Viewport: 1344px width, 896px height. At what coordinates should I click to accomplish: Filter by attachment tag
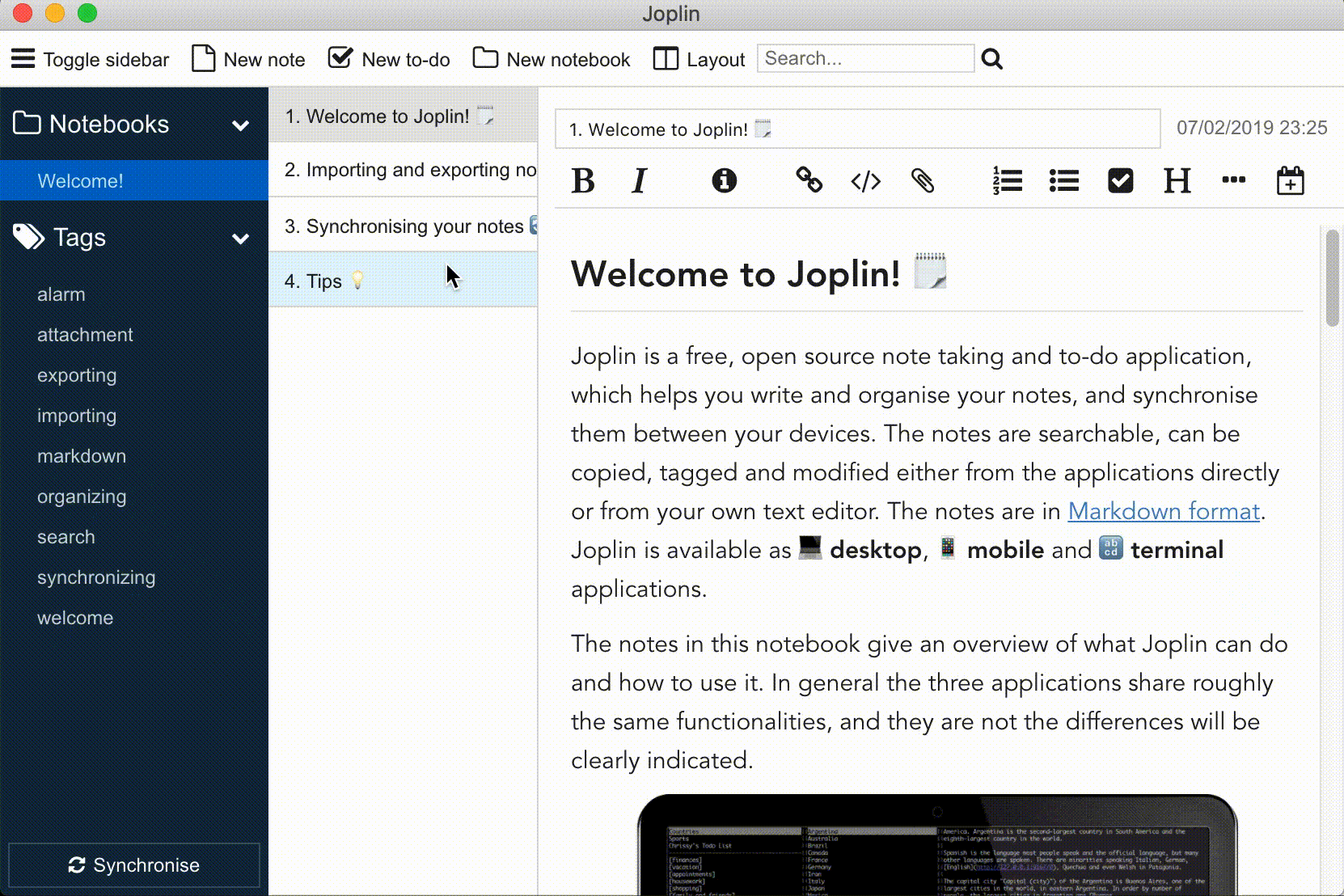tap(85, 335)
